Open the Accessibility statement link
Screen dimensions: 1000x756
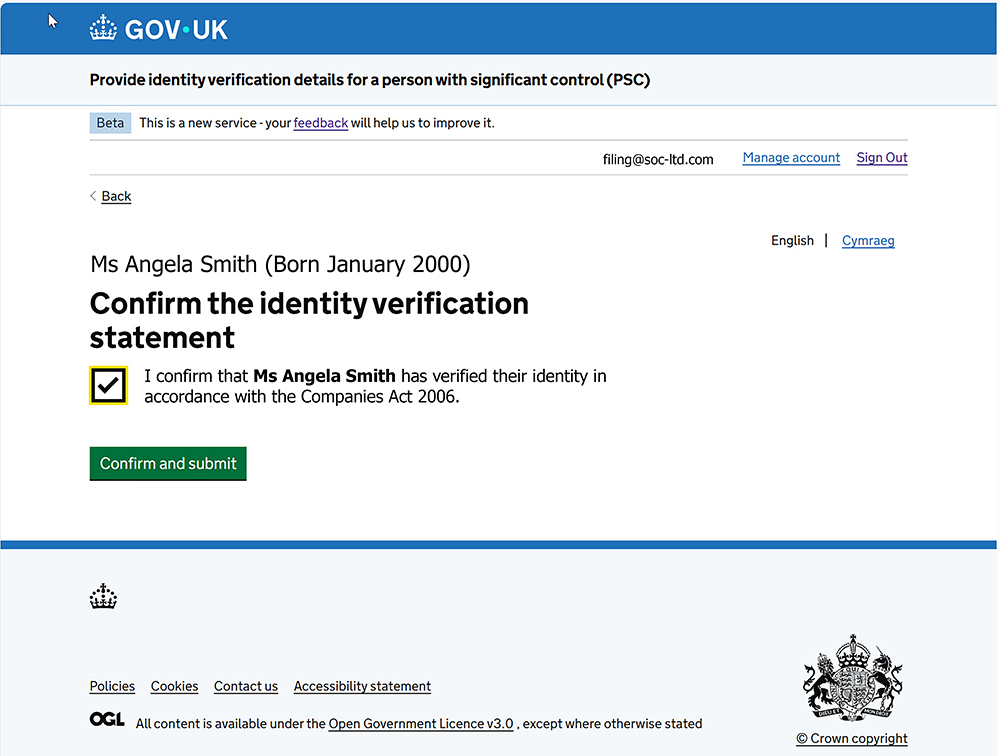click(362, 686)
